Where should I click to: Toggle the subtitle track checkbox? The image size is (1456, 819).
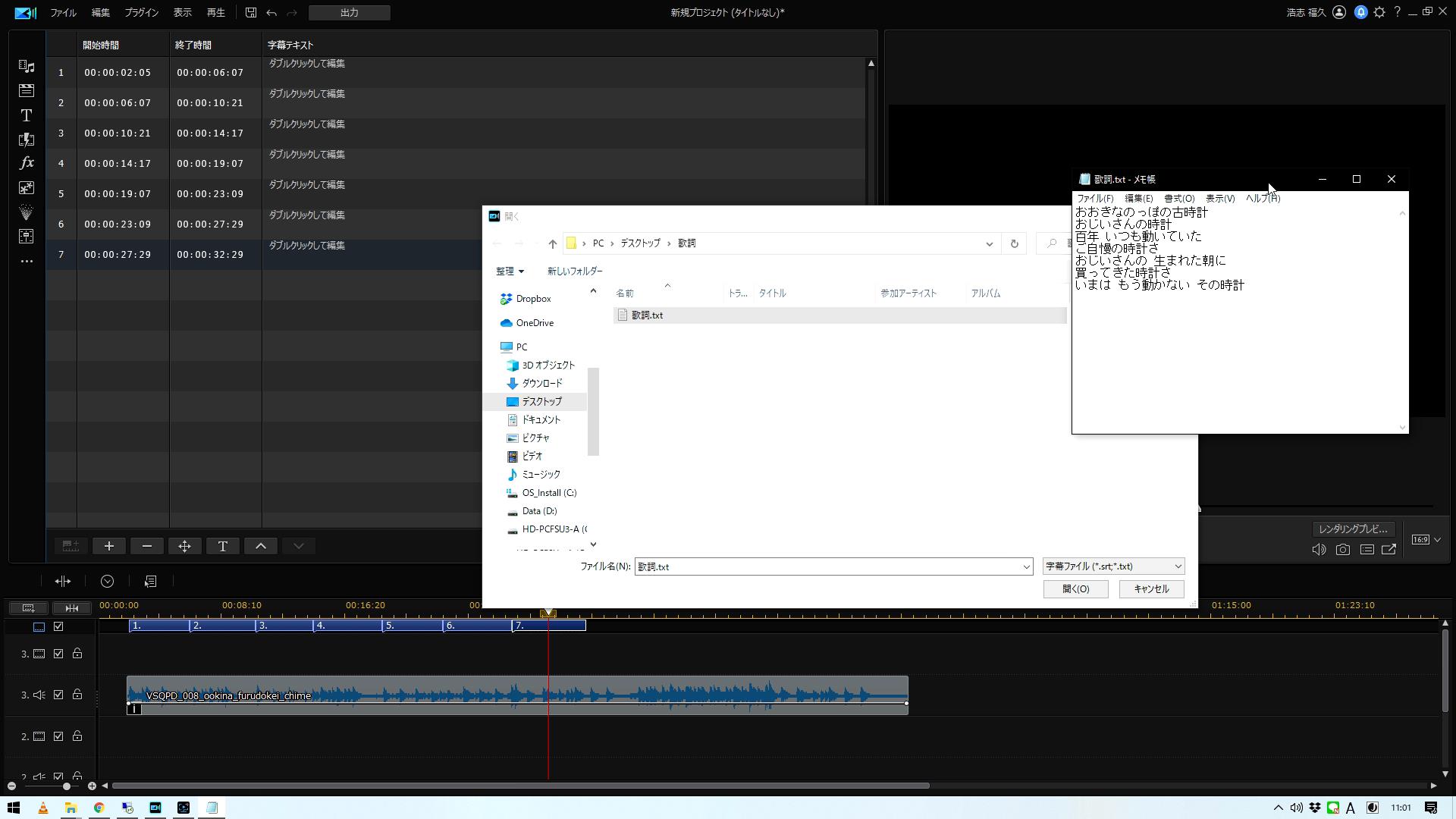[58, 626]
